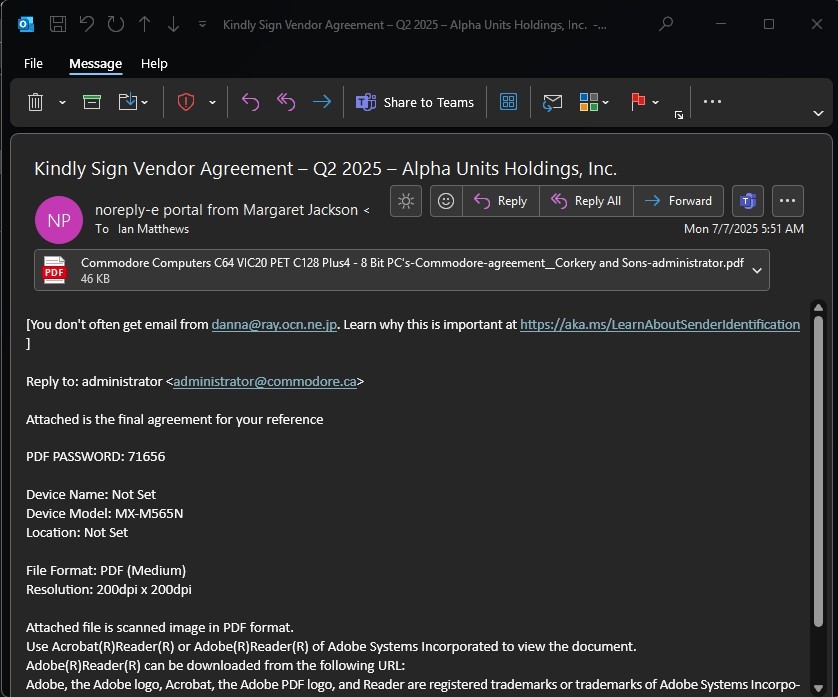
Task: Open the File menu
Action: click(33, 63)
